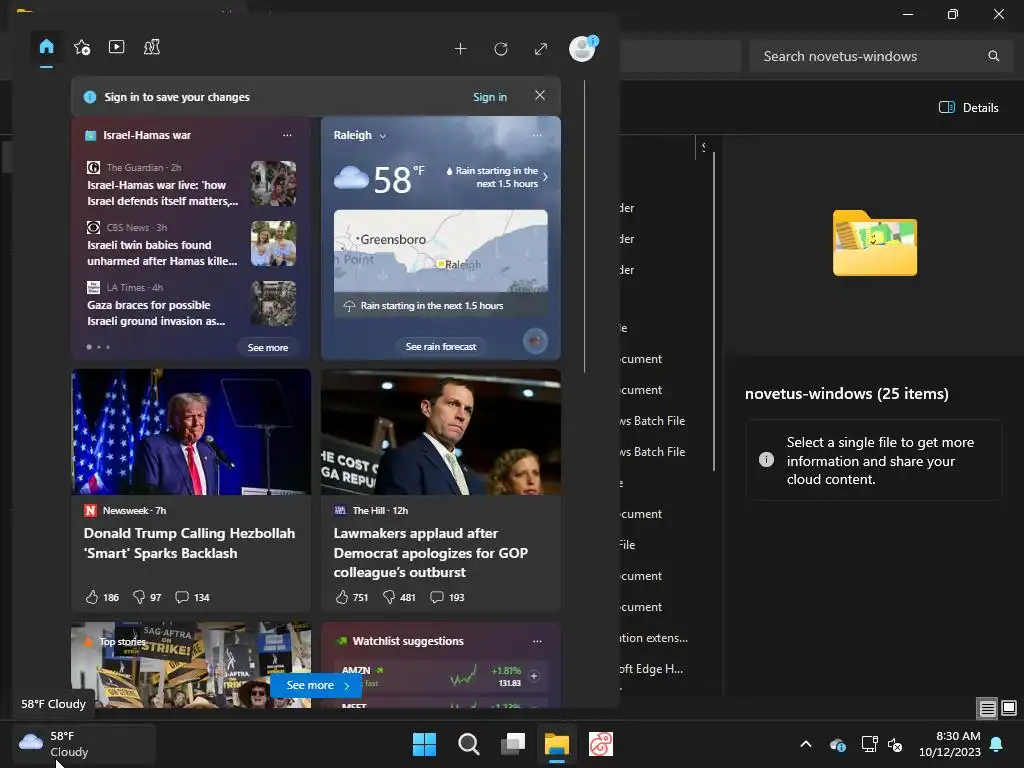
Task: Click the blue See more button
Action: 315,685
